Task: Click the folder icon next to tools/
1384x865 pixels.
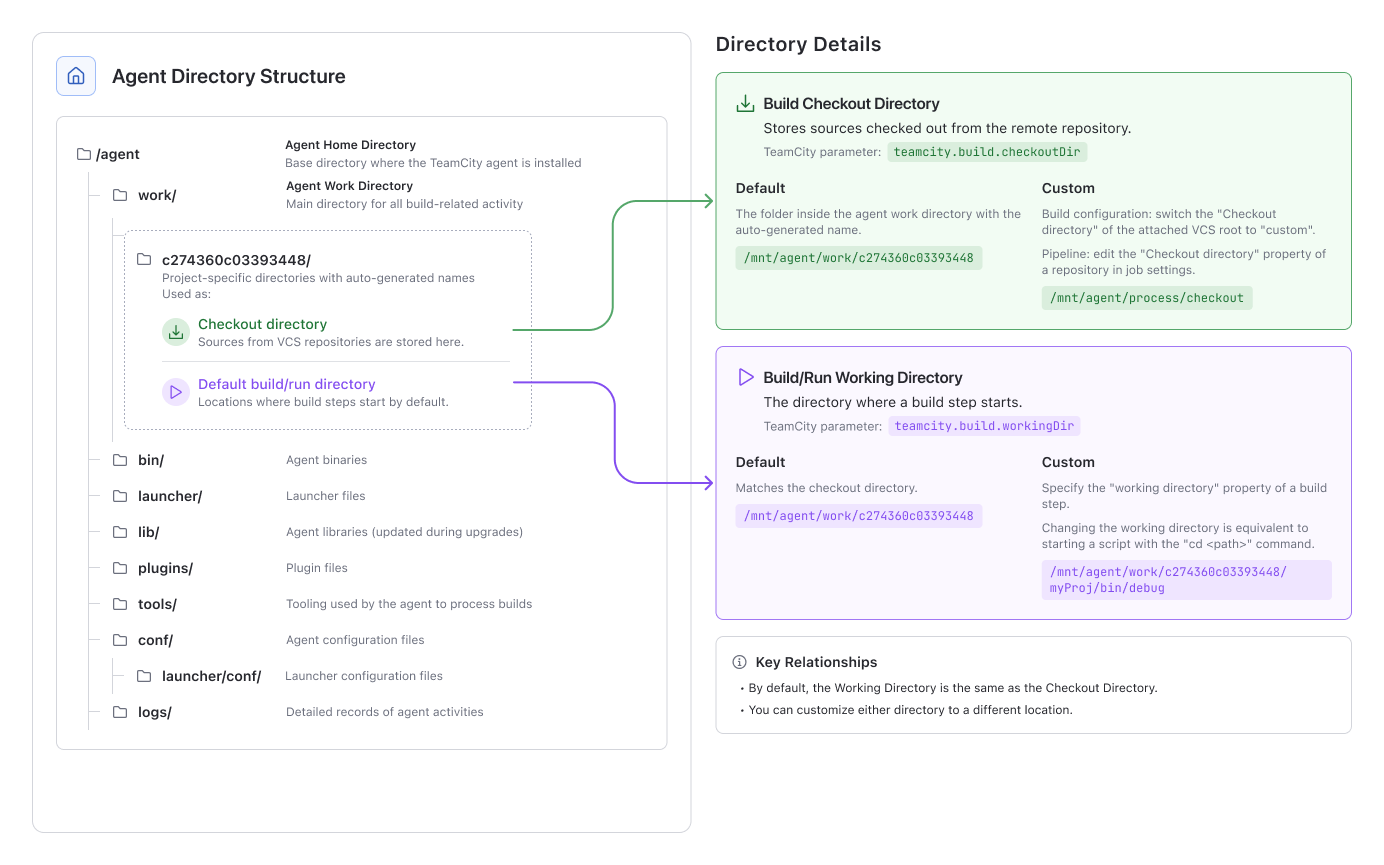Action: (120, 604)
